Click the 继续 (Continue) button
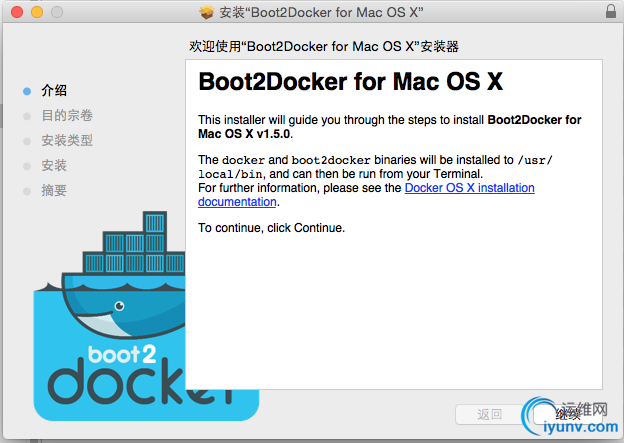Image resolution: width=624 pixels, height=443 pixels. click(x=568, y=414)
